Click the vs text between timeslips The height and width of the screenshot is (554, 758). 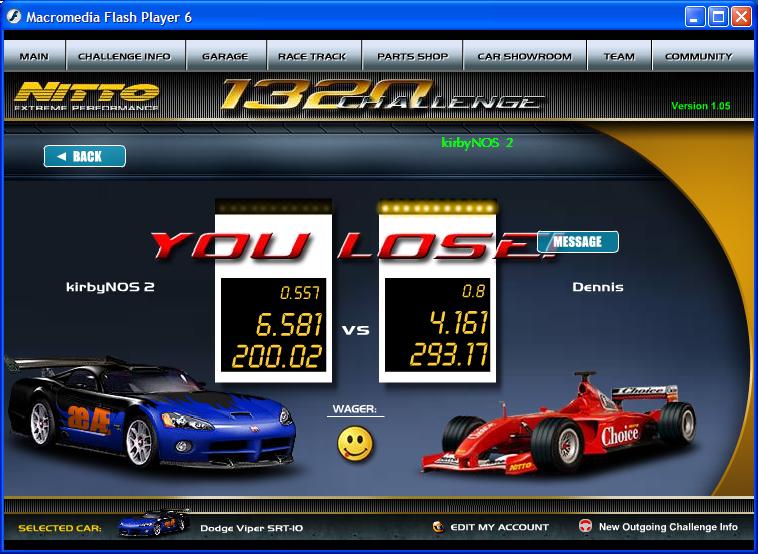point(356,330)
